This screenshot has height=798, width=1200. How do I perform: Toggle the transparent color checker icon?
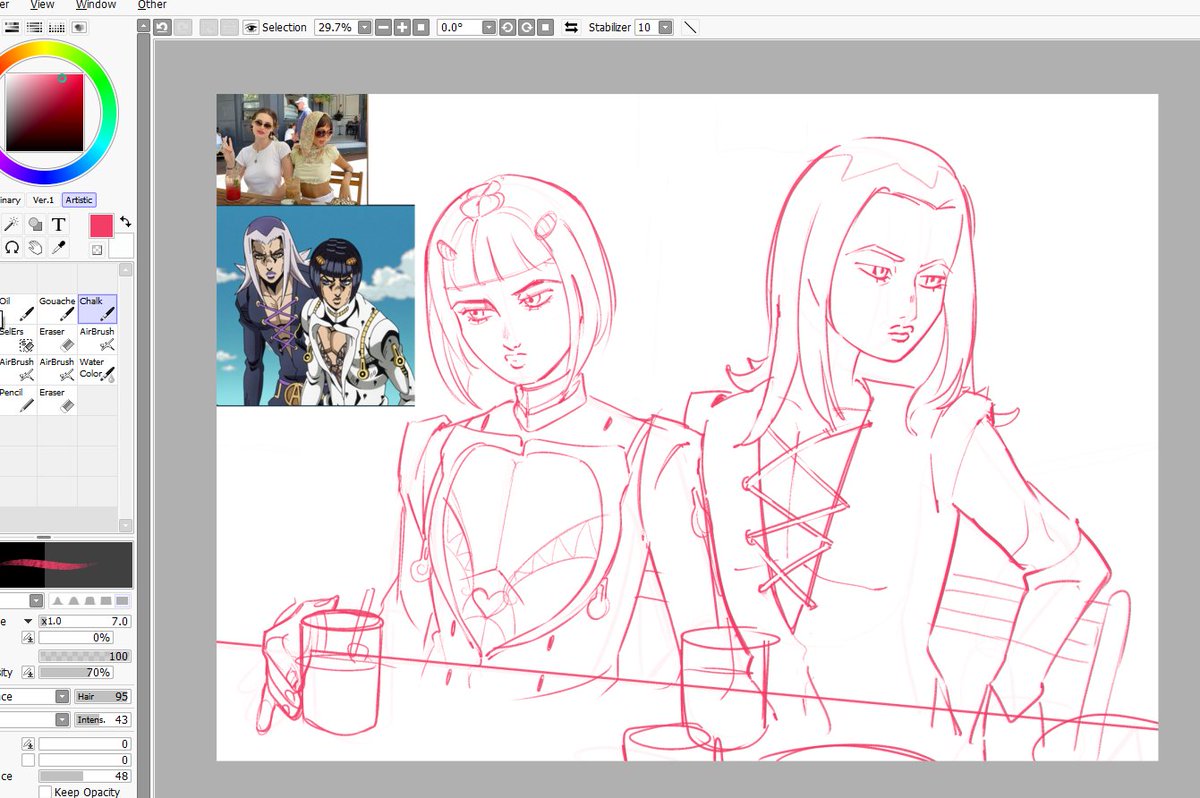click(x=97, y=250)
